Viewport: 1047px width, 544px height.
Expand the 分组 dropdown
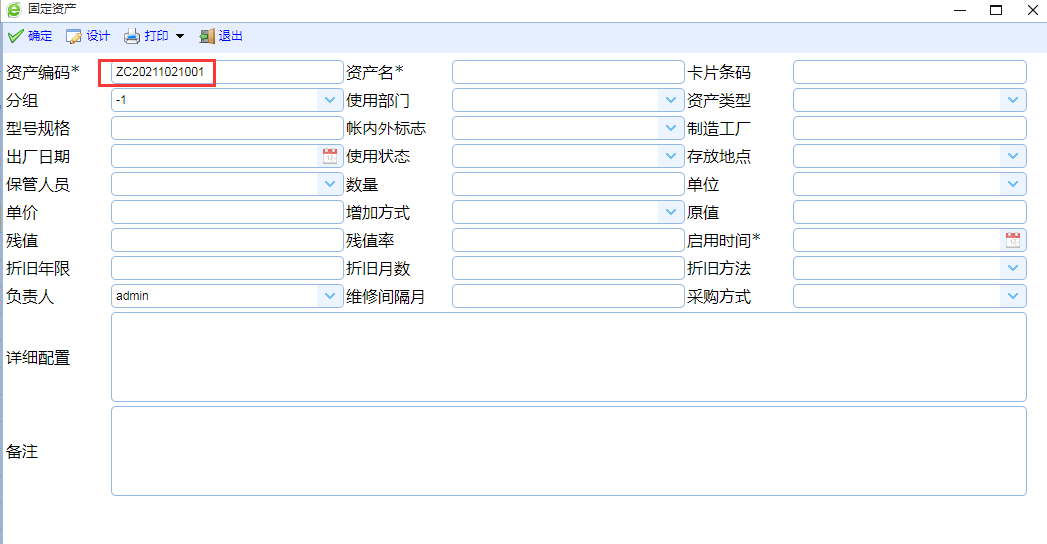tap(330, 100)
